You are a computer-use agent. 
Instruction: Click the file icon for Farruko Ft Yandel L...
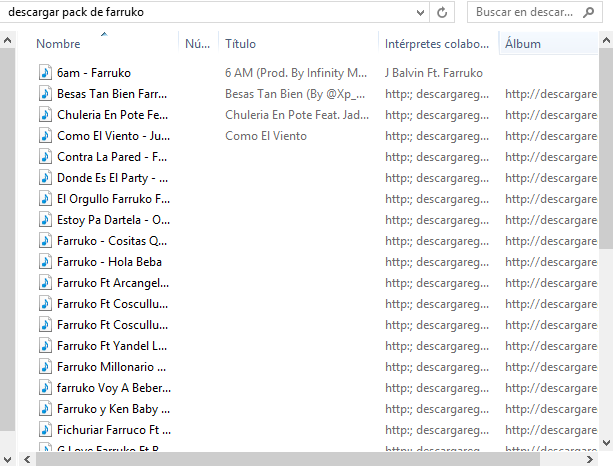click(x=45, y=346)
